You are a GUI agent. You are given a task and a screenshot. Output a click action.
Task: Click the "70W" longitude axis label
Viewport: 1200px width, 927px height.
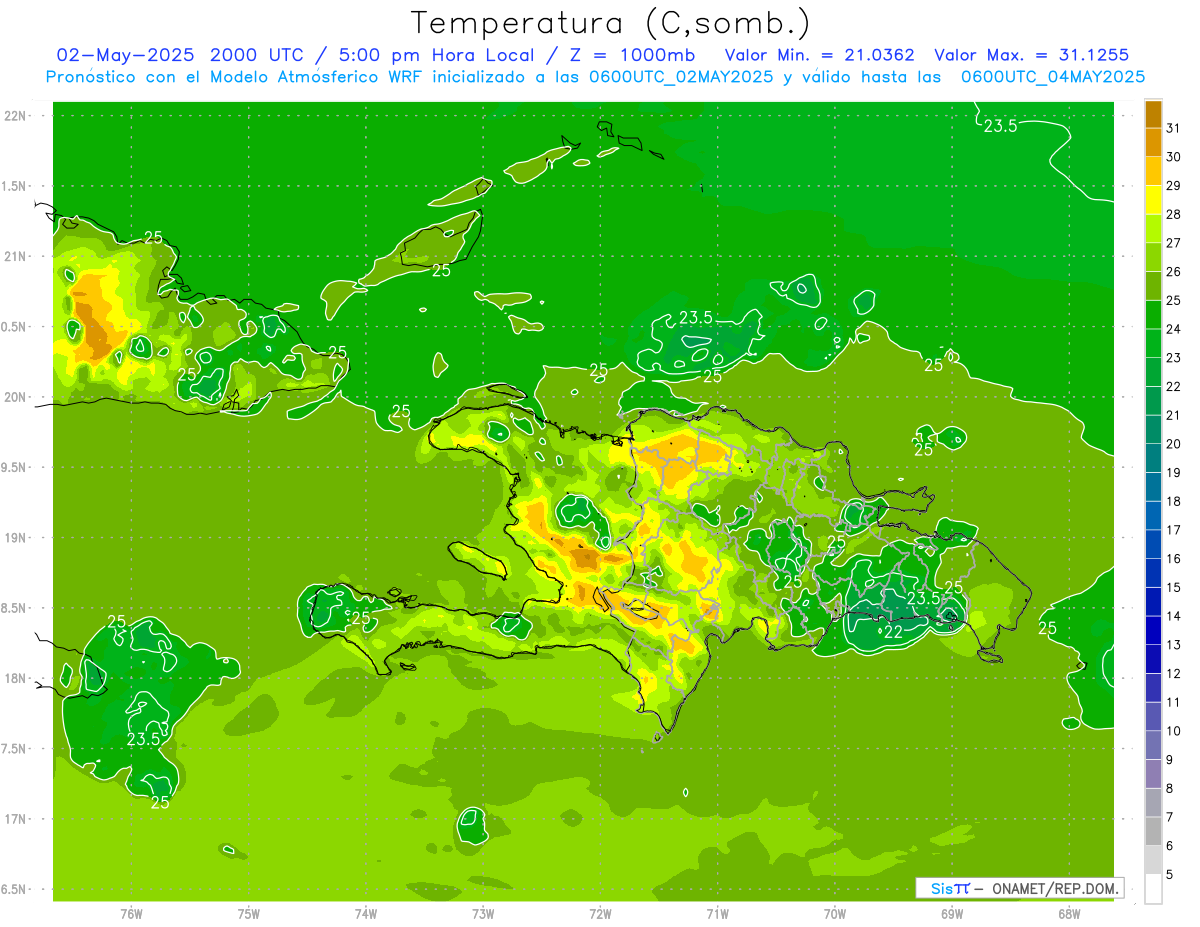click(835, 913)
